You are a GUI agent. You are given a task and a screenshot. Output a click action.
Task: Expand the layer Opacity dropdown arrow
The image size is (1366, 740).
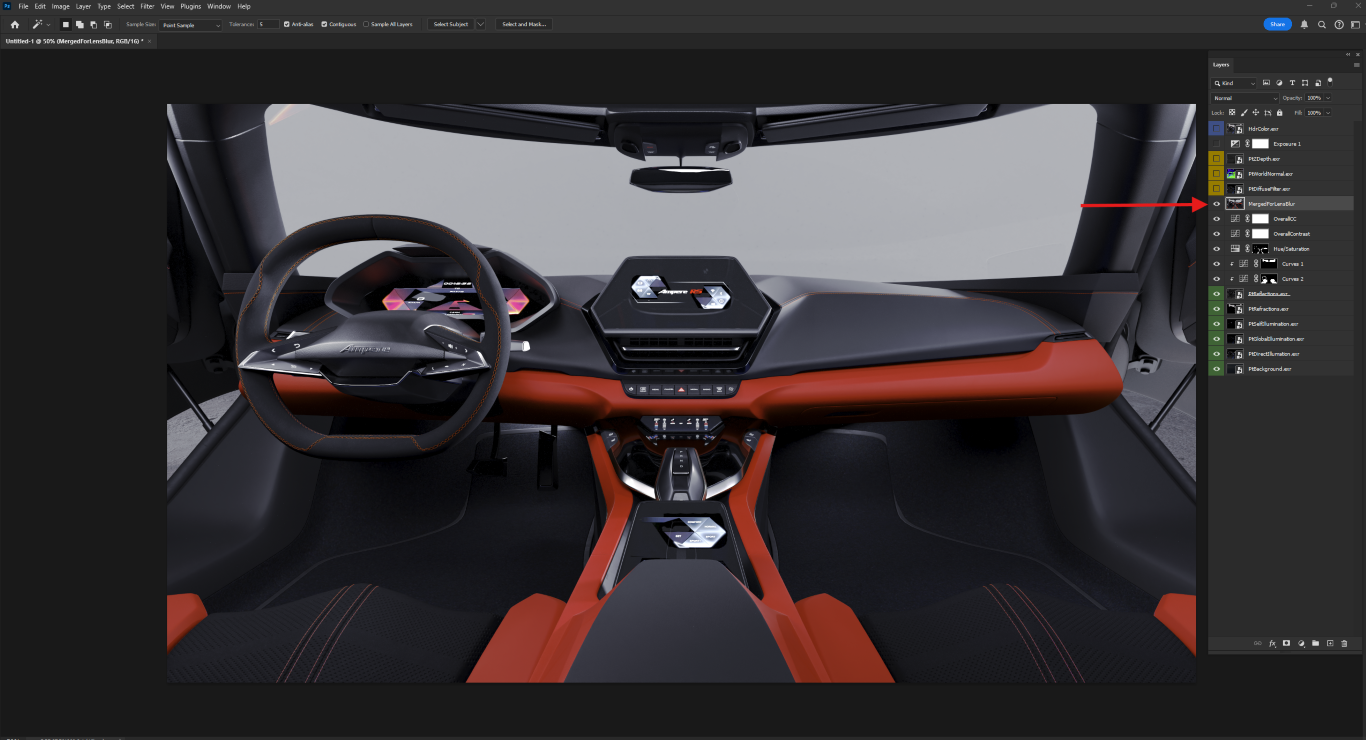click(x=1328, y=98)
